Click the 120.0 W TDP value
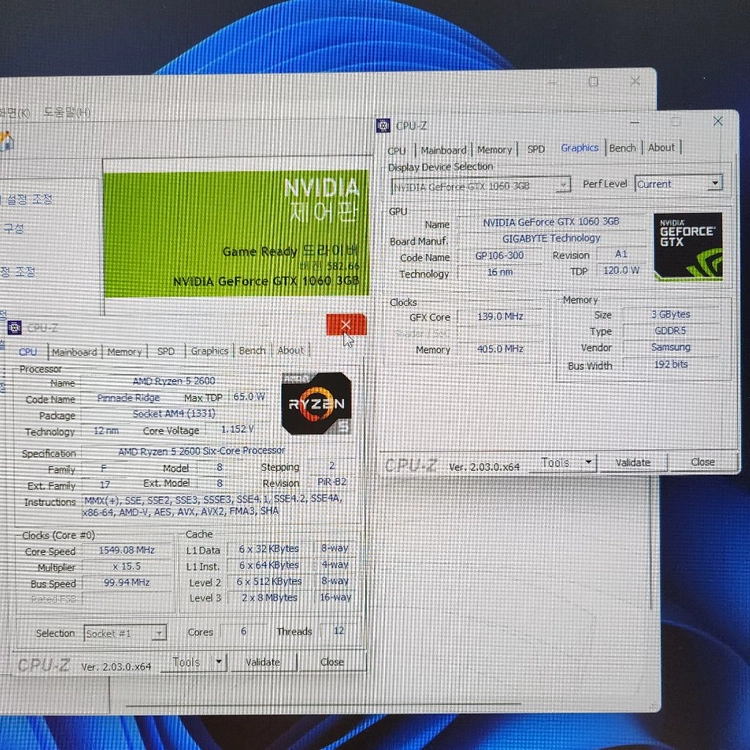The width and height of the screenshot is (750, 750). tap(621, 270)
